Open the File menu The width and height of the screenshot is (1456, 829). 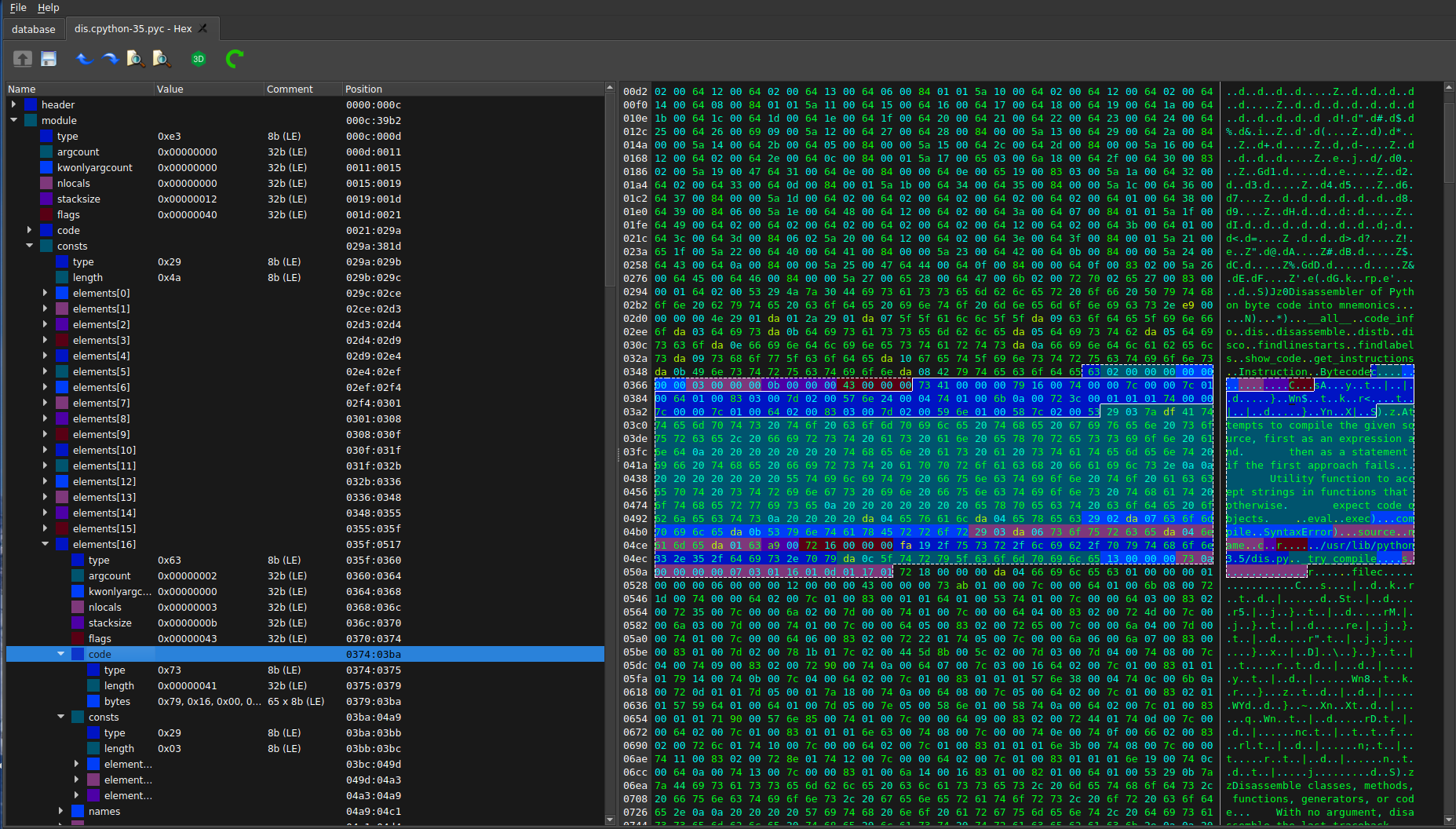click(18, 7)
